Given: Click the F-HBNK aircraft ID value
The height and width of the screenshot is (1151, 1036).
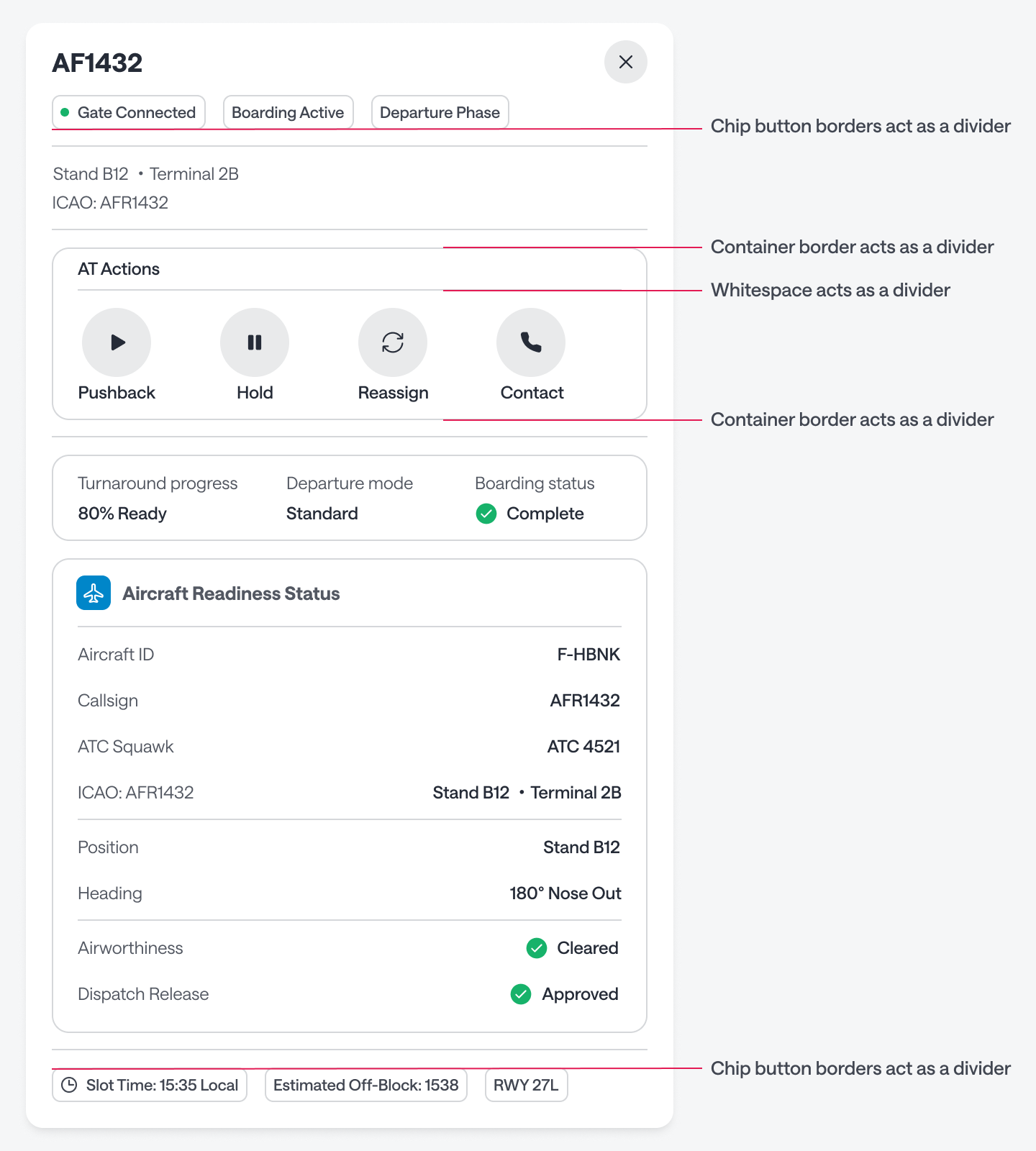Looking at the screenshot, I should point(589,655).
